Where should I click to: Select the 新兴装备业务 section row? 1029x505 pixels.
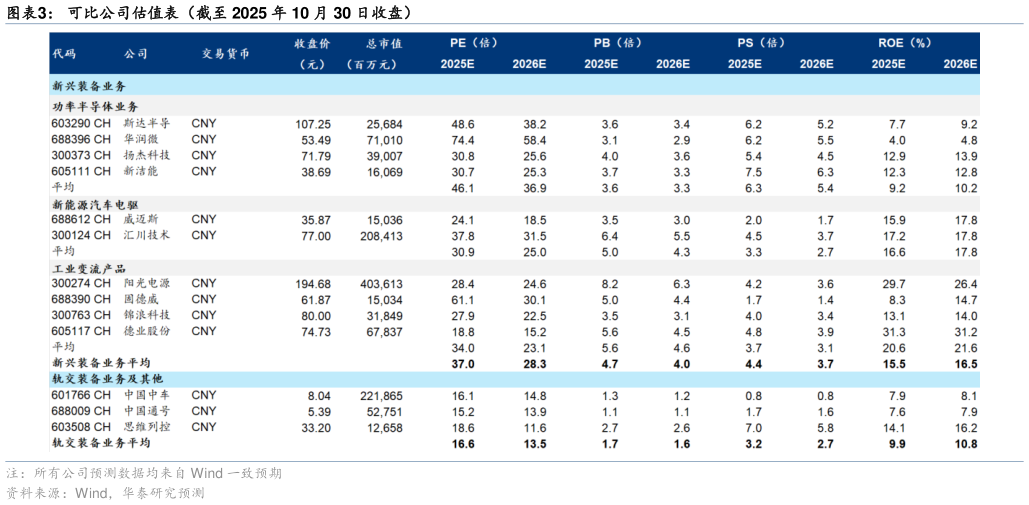[514, 85]
